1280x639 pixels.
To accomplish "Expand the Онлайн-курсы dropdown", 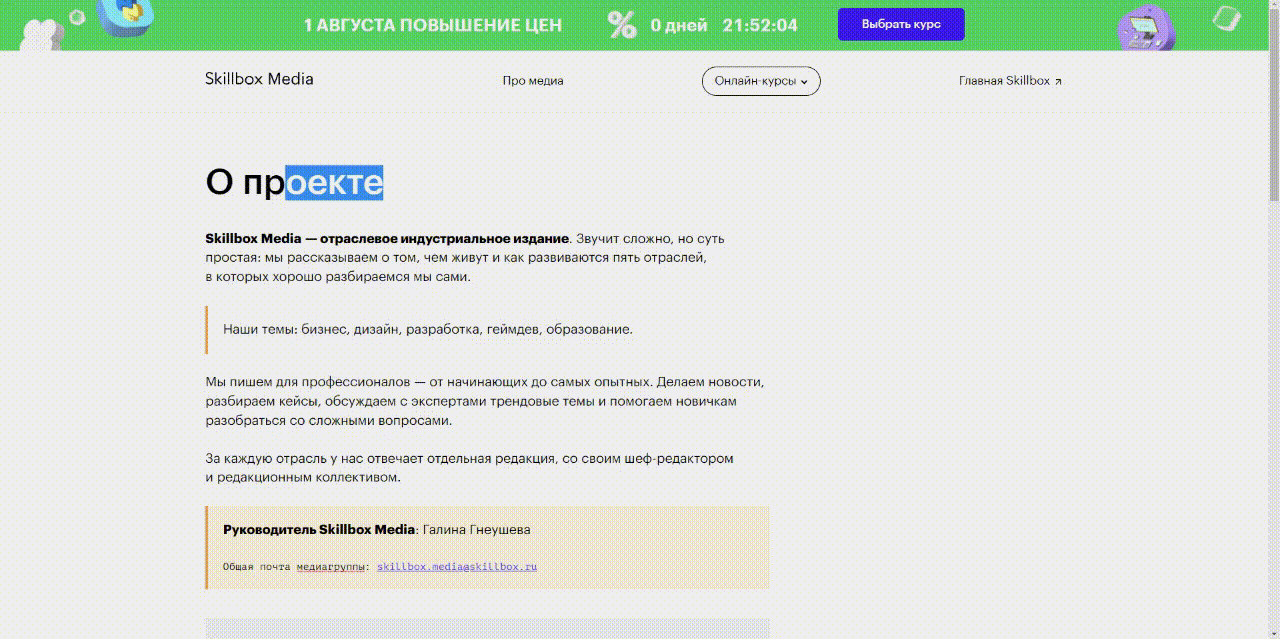I will [x=761, y=81].
